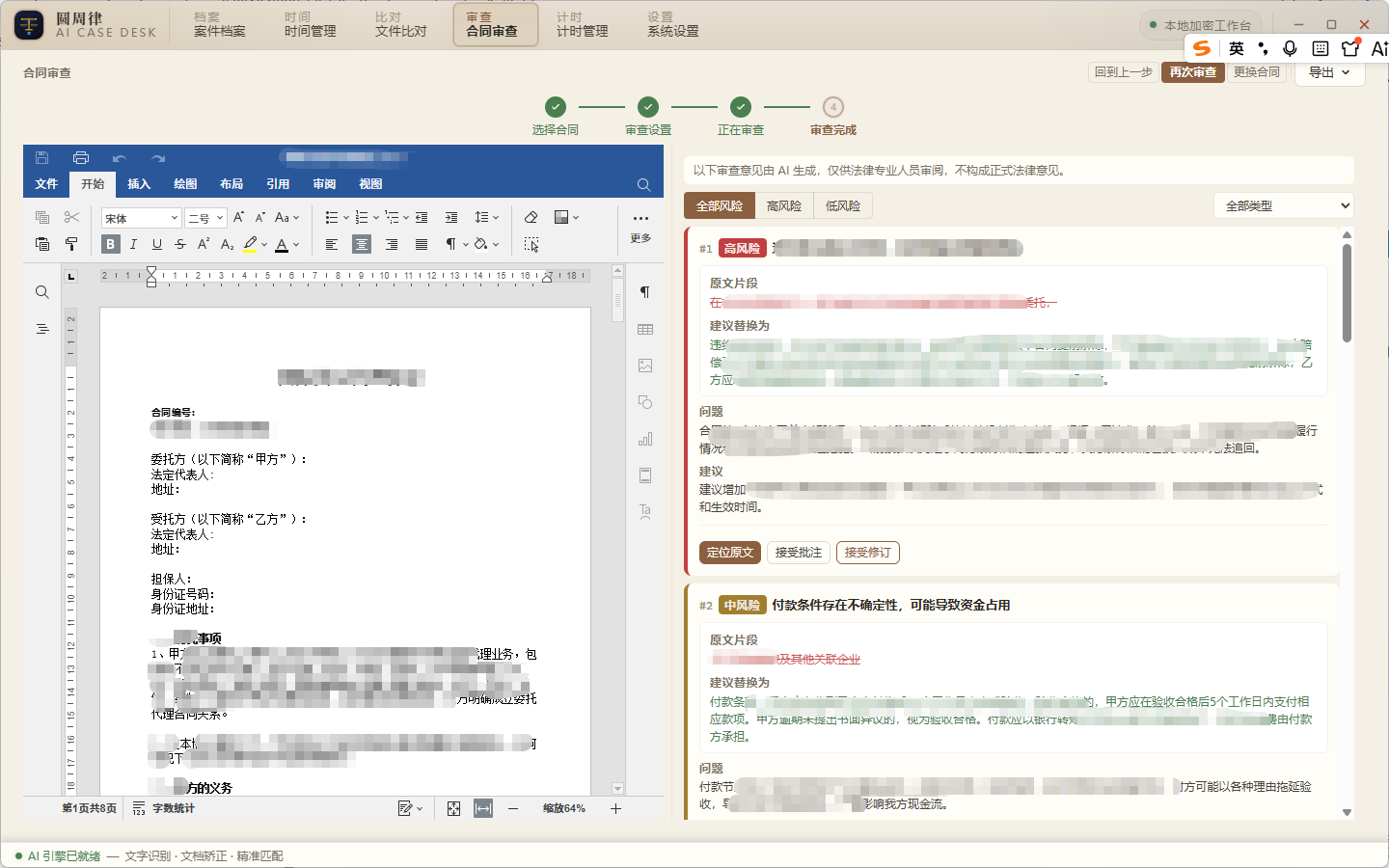Click 接受修订 on risk item #1
This screenshot has width=1389, height=868.
click(868, 553)
